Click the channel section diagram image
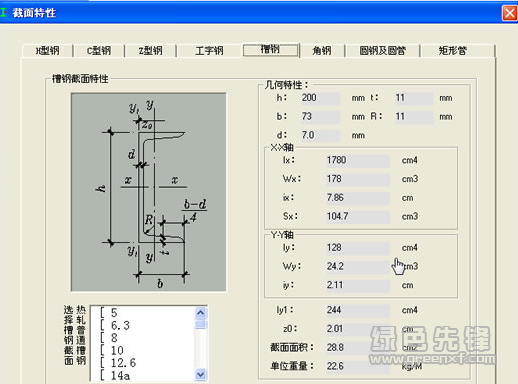Viewport: 518px width, 384px height. click(149, 192)
